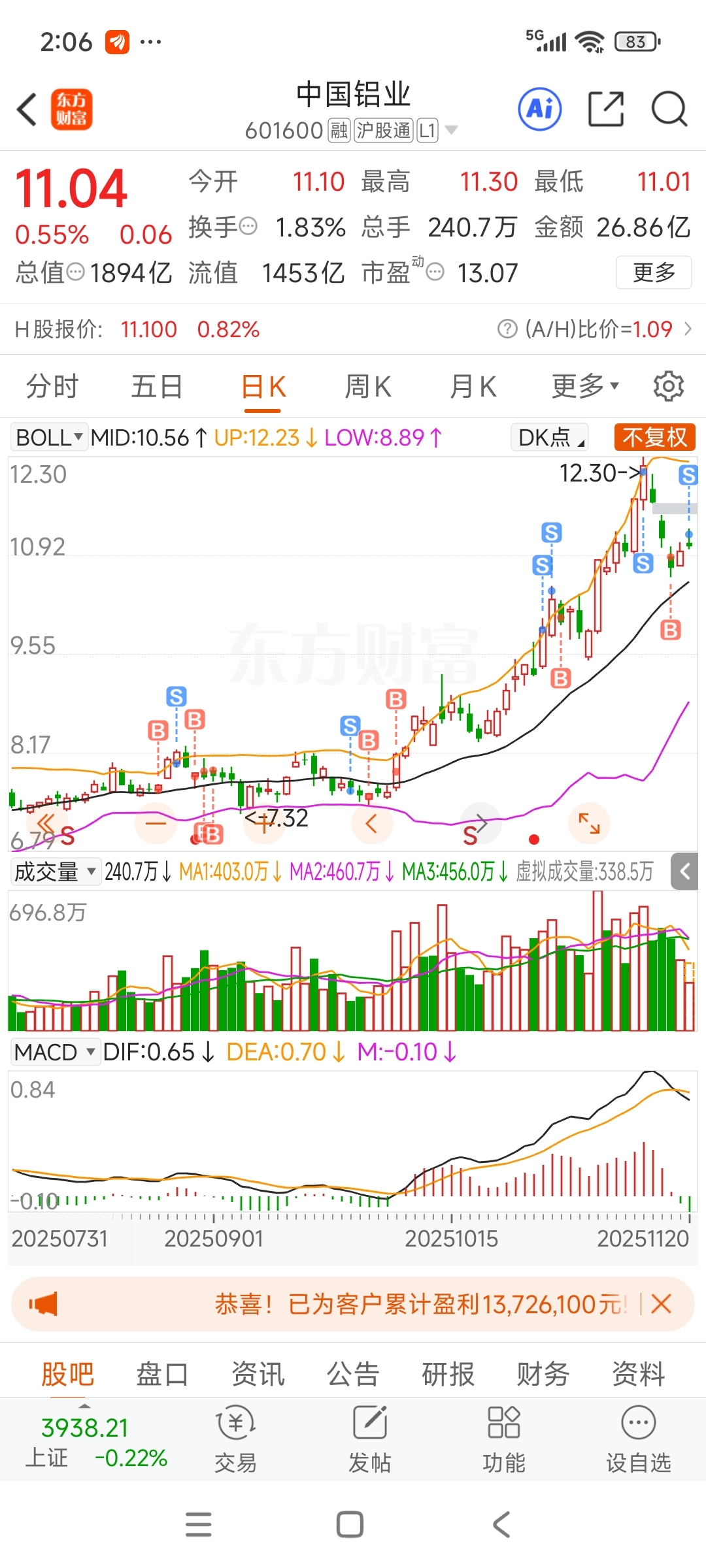The image size is (706, 1568).
Task: Open BOLL indicator dropdown
Action: pos(49,437)
